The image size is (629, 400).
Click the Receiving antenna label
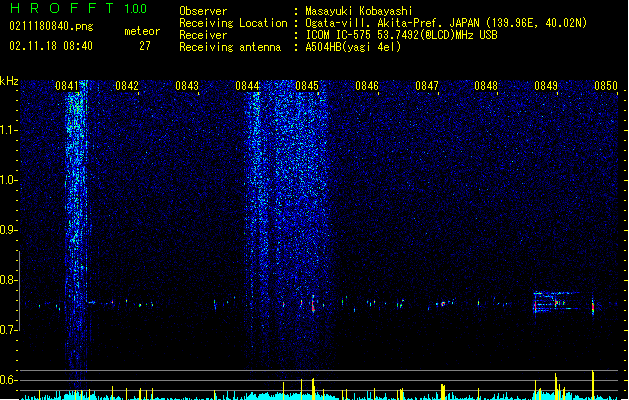pyautogui.click(x=230, y=47)
